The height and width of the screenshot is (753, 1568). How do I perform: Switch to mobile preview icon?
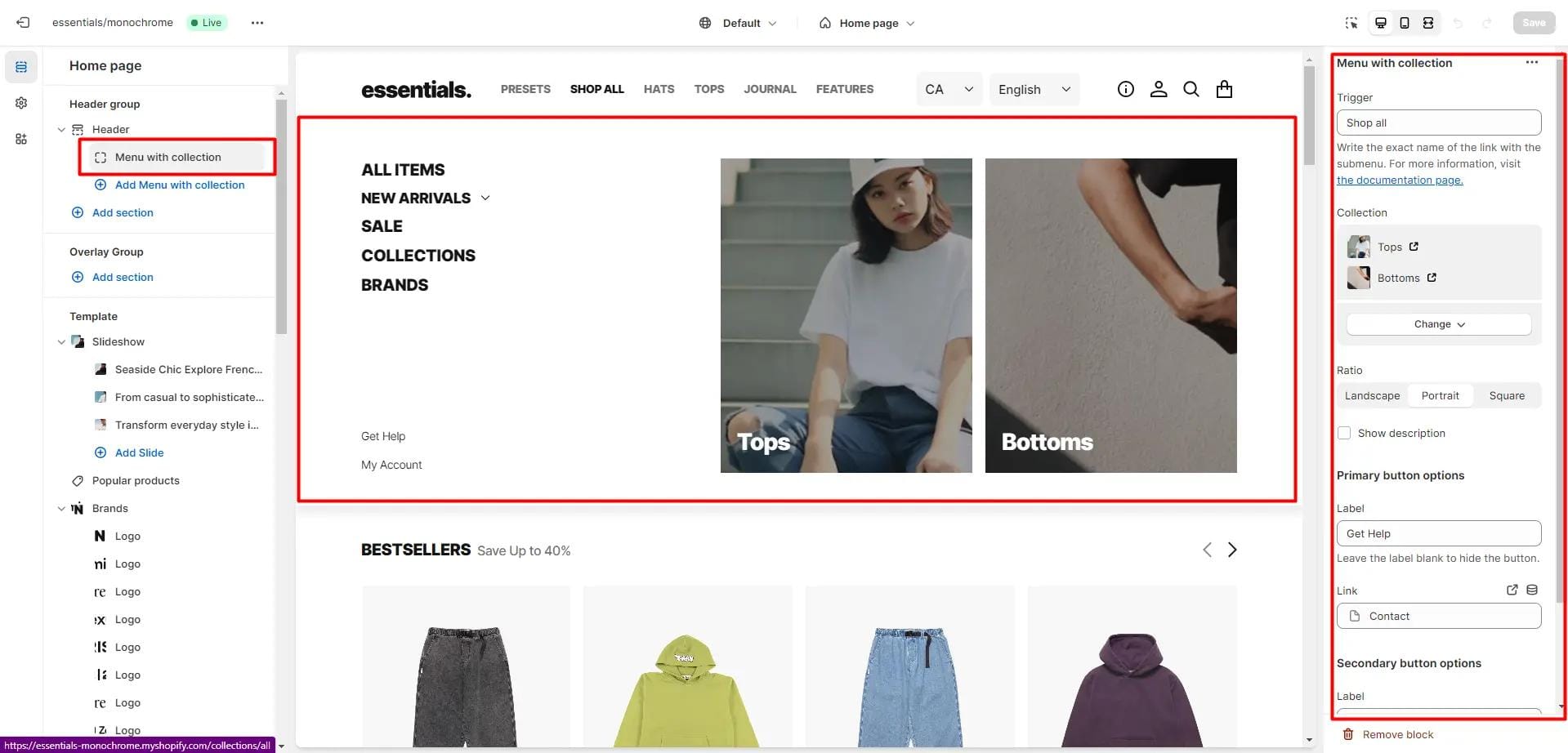(1405, 23)
